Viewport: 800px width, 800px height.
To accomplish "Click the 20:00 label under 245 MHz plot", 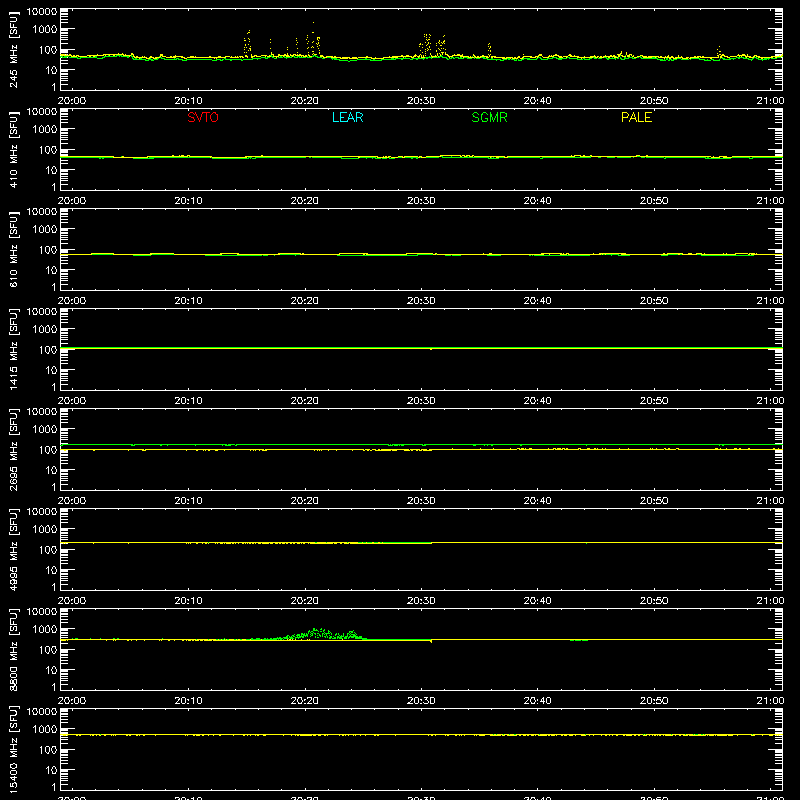I will (71, 101).
